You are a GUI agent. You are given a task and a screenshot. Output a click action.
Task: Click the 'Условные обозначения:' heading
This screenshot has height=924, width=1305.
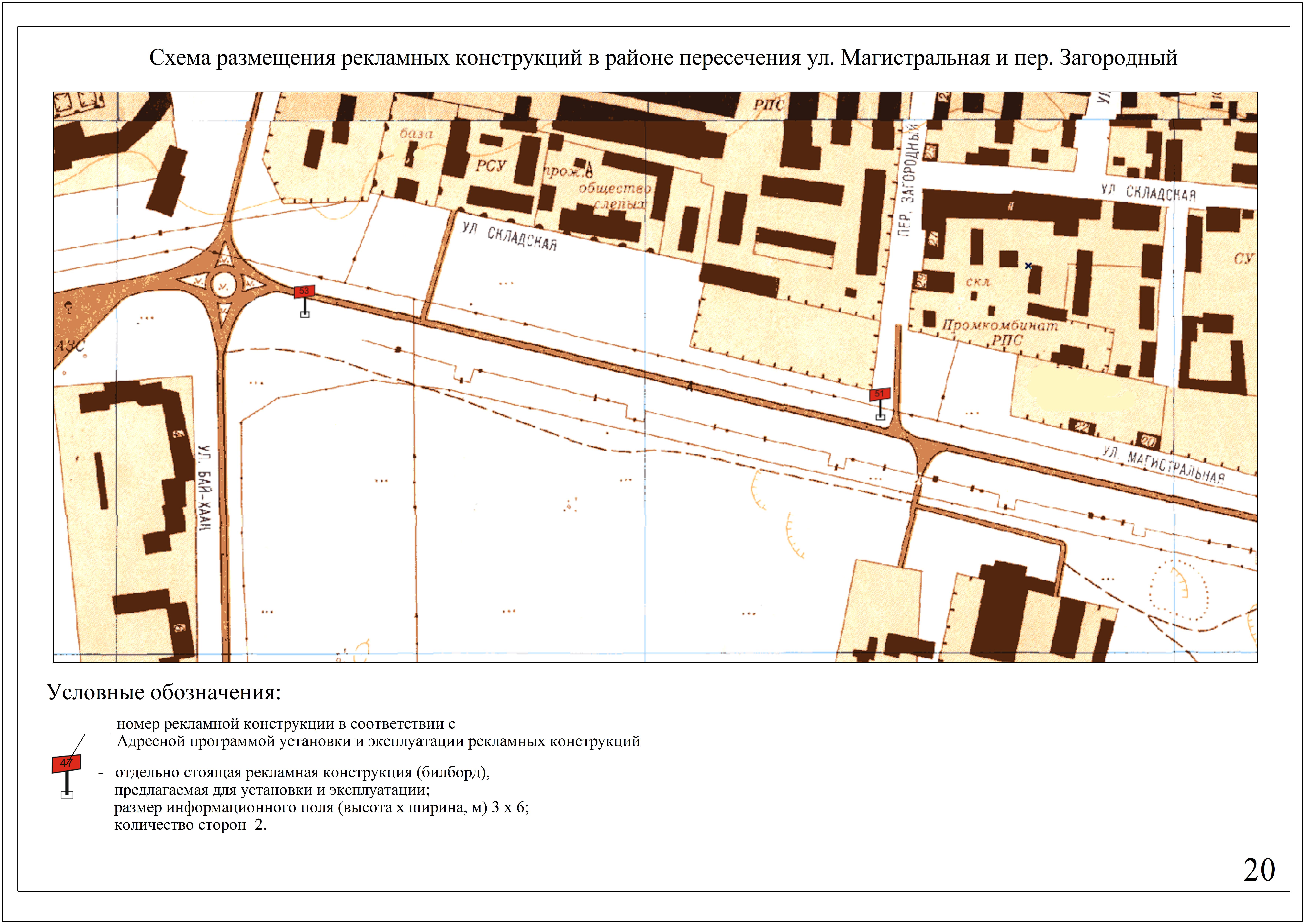164,692
